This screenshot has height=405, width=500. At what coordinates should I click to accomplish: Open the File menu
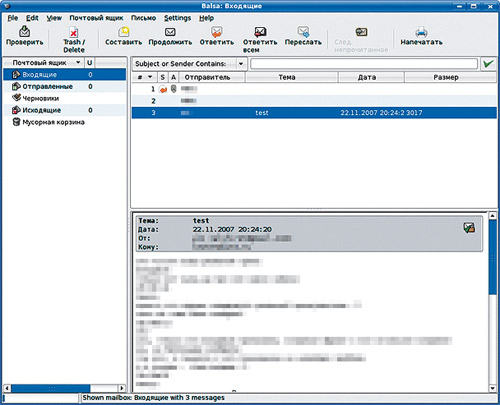13,18
